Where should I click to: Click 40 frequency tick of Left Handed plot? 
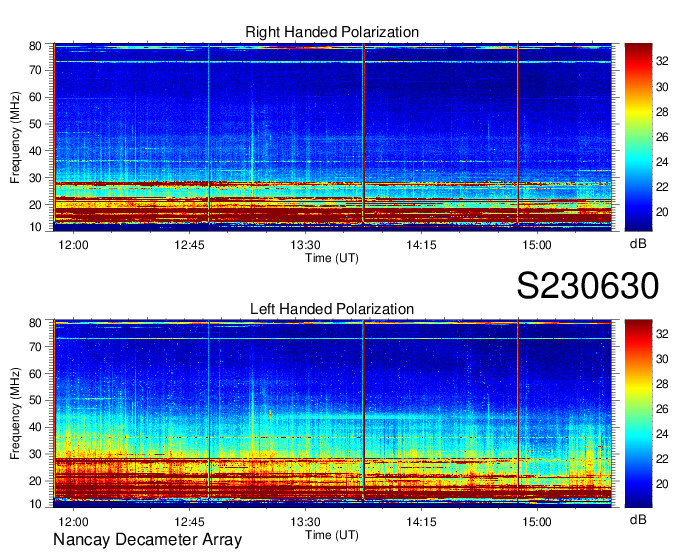pos(35,427)
